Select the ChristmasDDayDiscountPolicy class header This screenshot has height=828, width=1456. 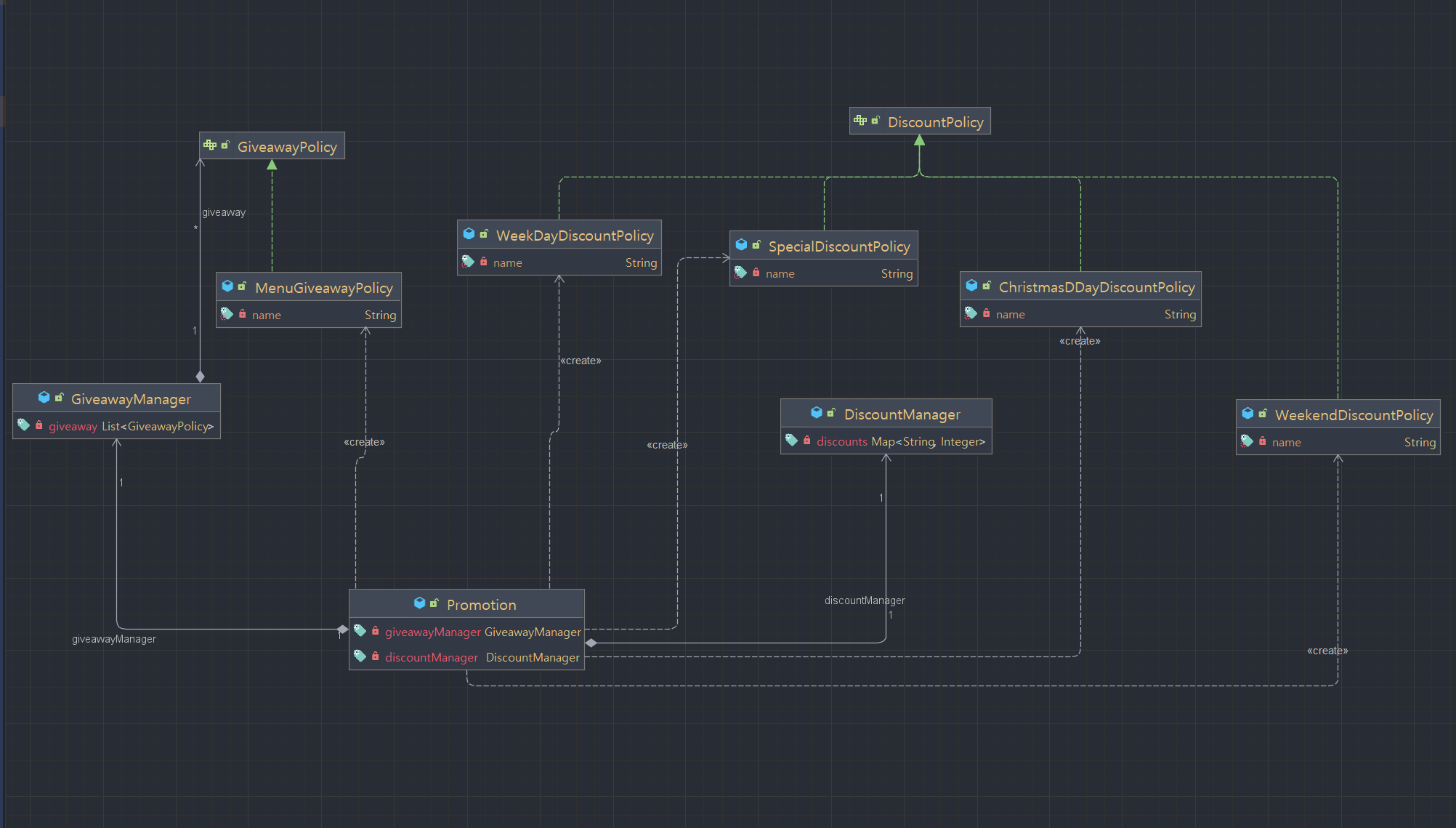pos(1096,286)
